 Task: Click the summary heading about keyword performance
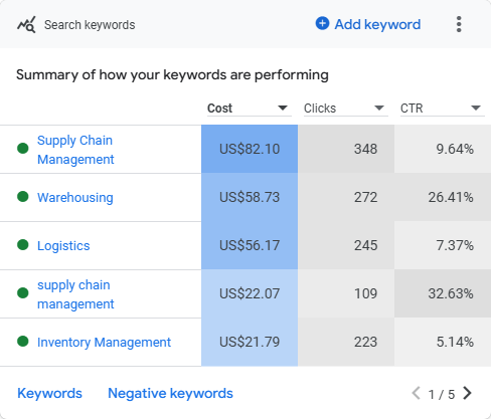coord(172,75)
